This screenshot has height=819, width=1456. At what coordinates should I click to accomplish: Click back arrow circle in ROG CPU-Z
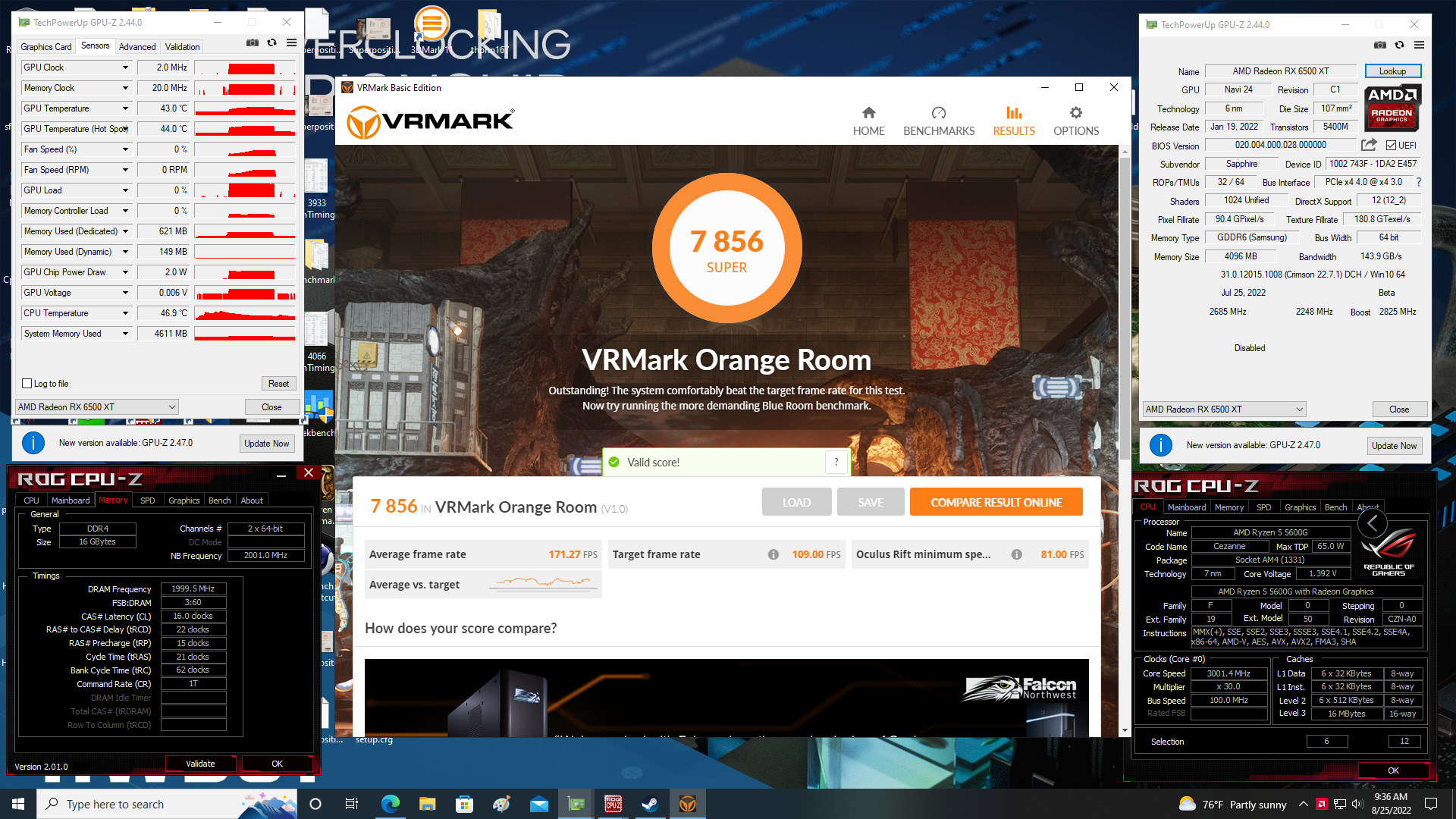point(1373,522)
